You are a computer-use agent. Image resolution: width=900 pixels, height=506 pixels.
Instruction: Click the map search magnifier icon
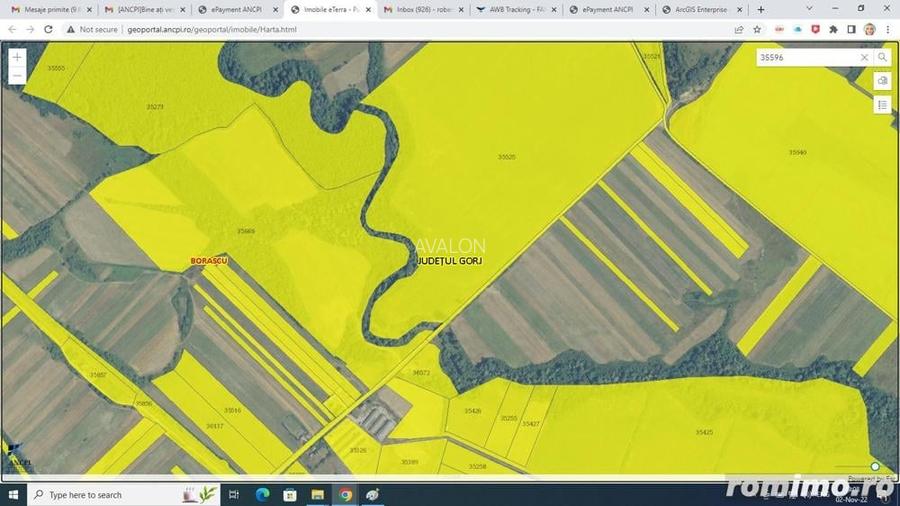(882, 57)
